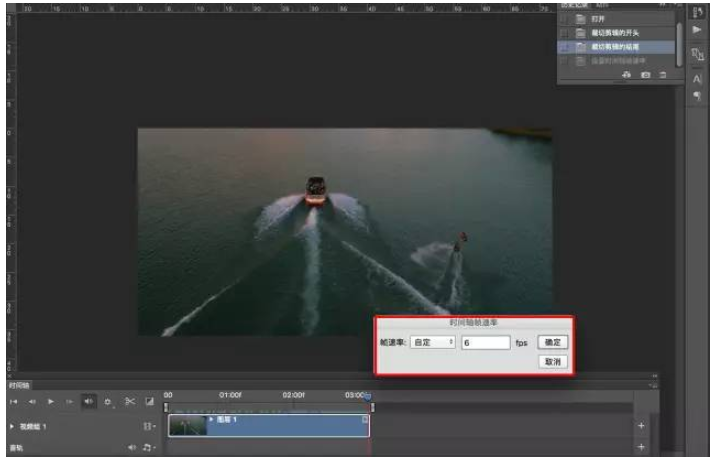Delete current history state with trash icon

662,75
